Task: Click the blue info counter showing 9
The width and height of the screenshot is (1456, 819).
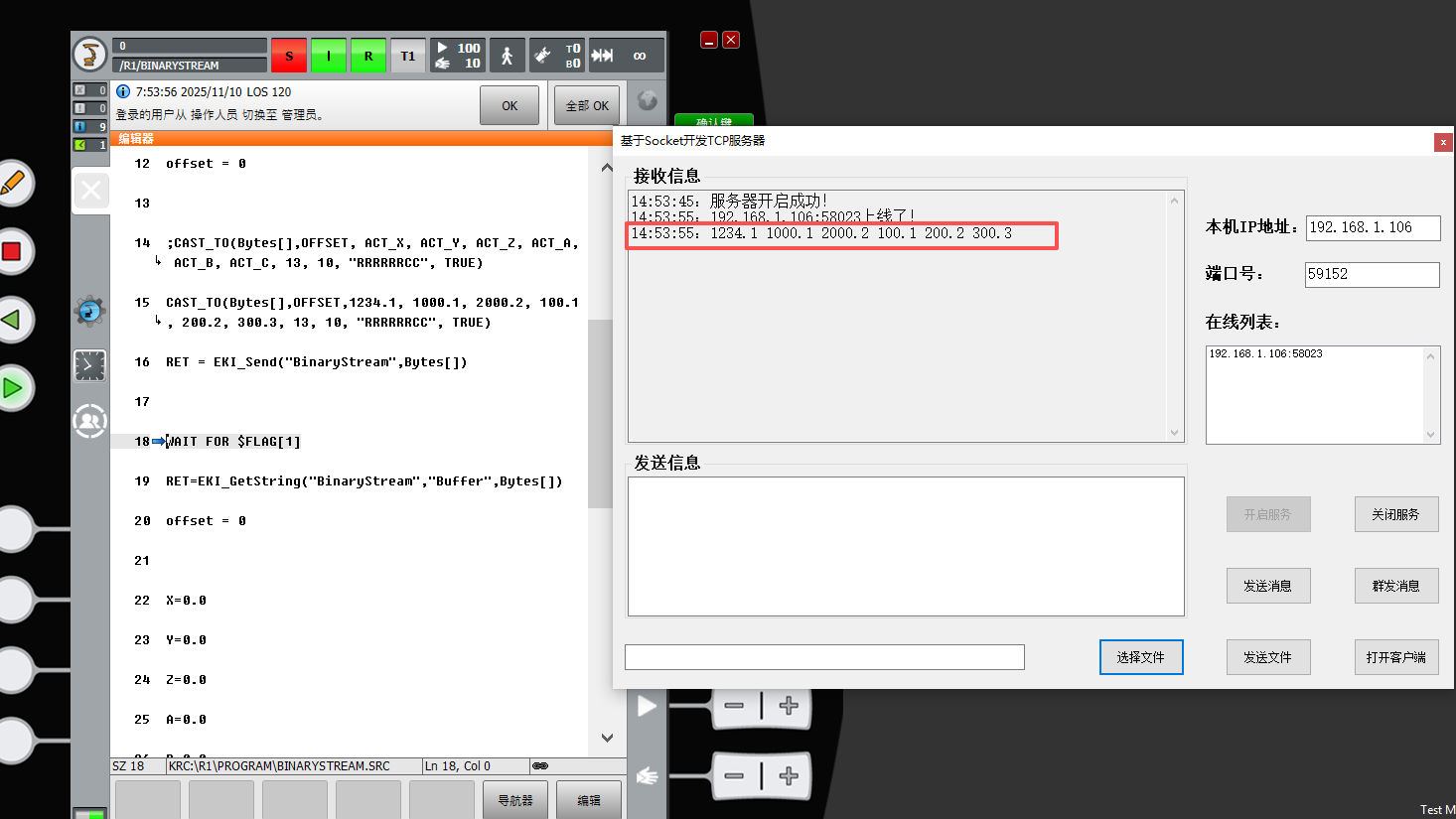Action: coord(90,126)
